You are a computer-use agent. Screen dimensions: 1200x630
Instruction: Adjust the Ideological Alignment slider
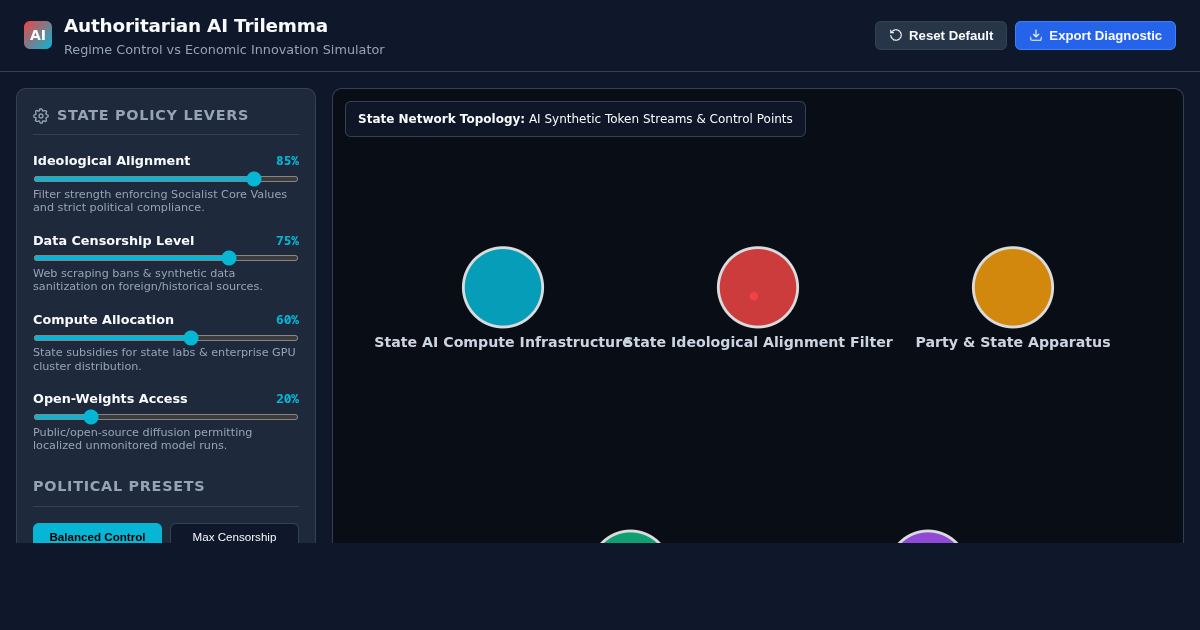[166, 179]
